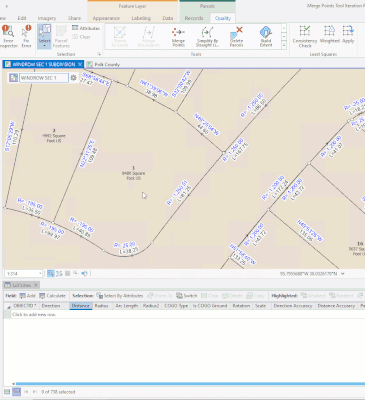Open Calculate field tool
This screenshot has width=365, height=400.
click(52, 296)
